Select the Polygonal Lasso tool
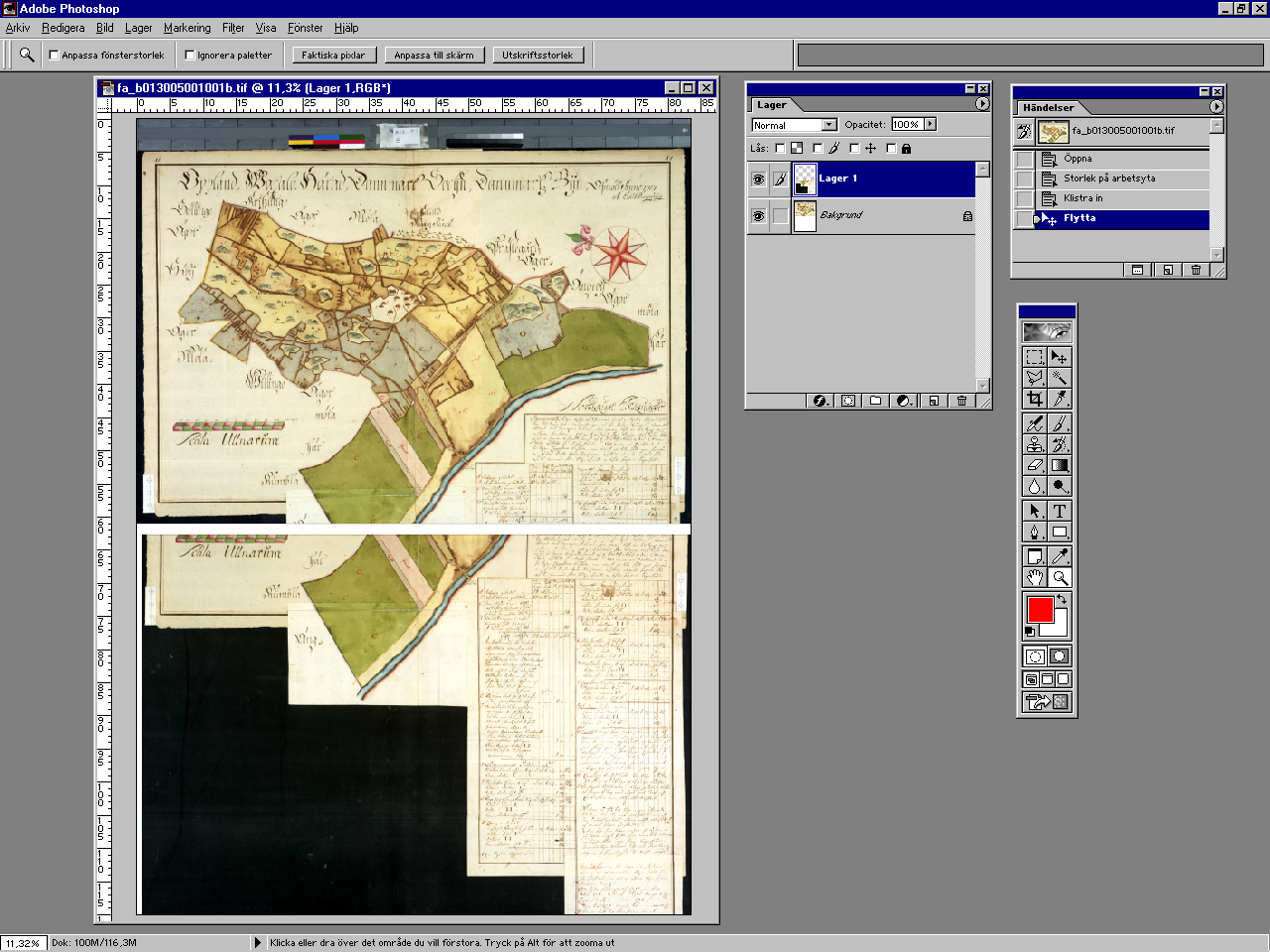The width and height of the screenshot is (1270, 952). point(1035,377)
